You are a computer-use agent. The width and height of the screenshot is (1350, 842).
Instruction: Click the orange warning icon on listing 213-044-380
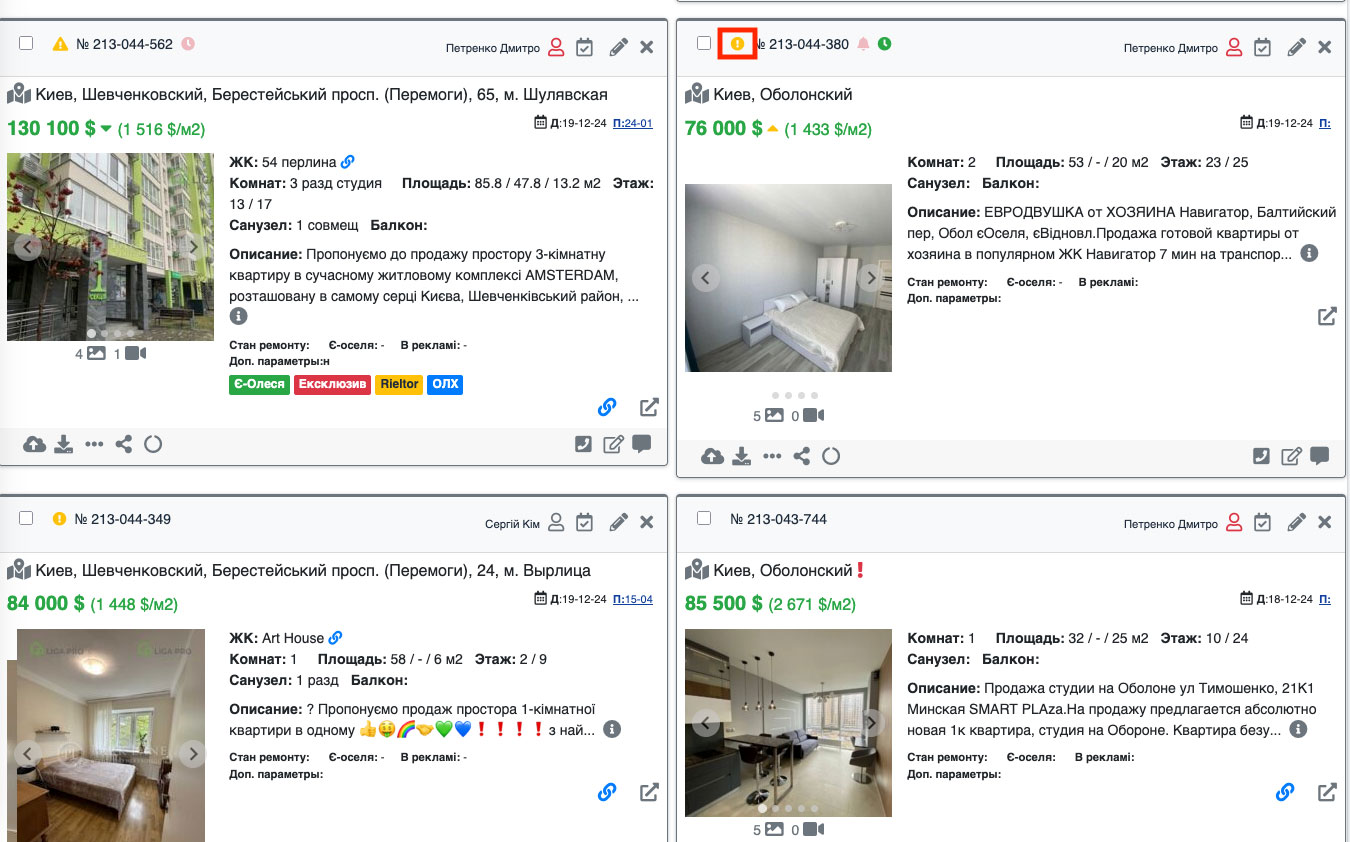[x=737, y=44]
